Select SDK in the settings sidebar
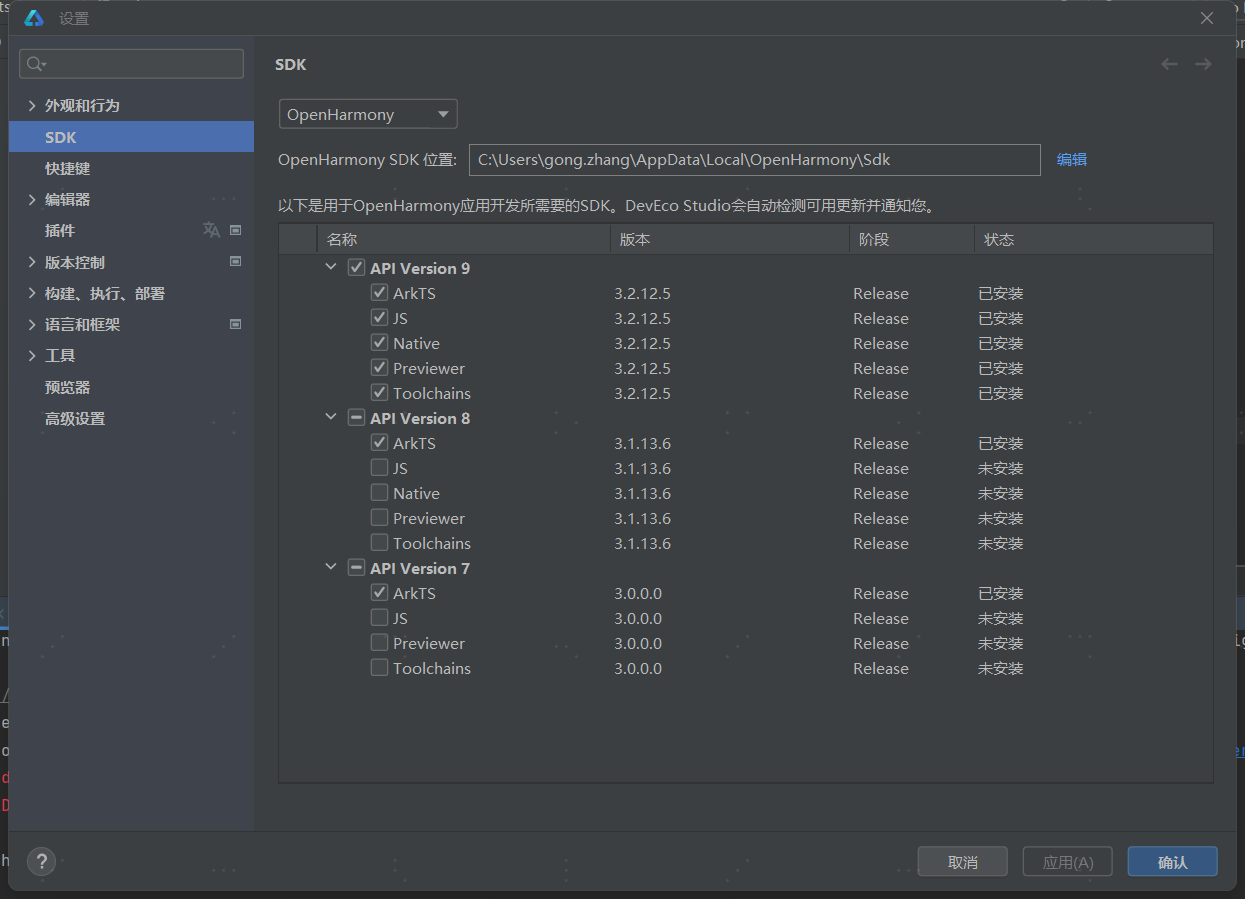The width and height of the screenshot is (1245, 899). point(131,137)
